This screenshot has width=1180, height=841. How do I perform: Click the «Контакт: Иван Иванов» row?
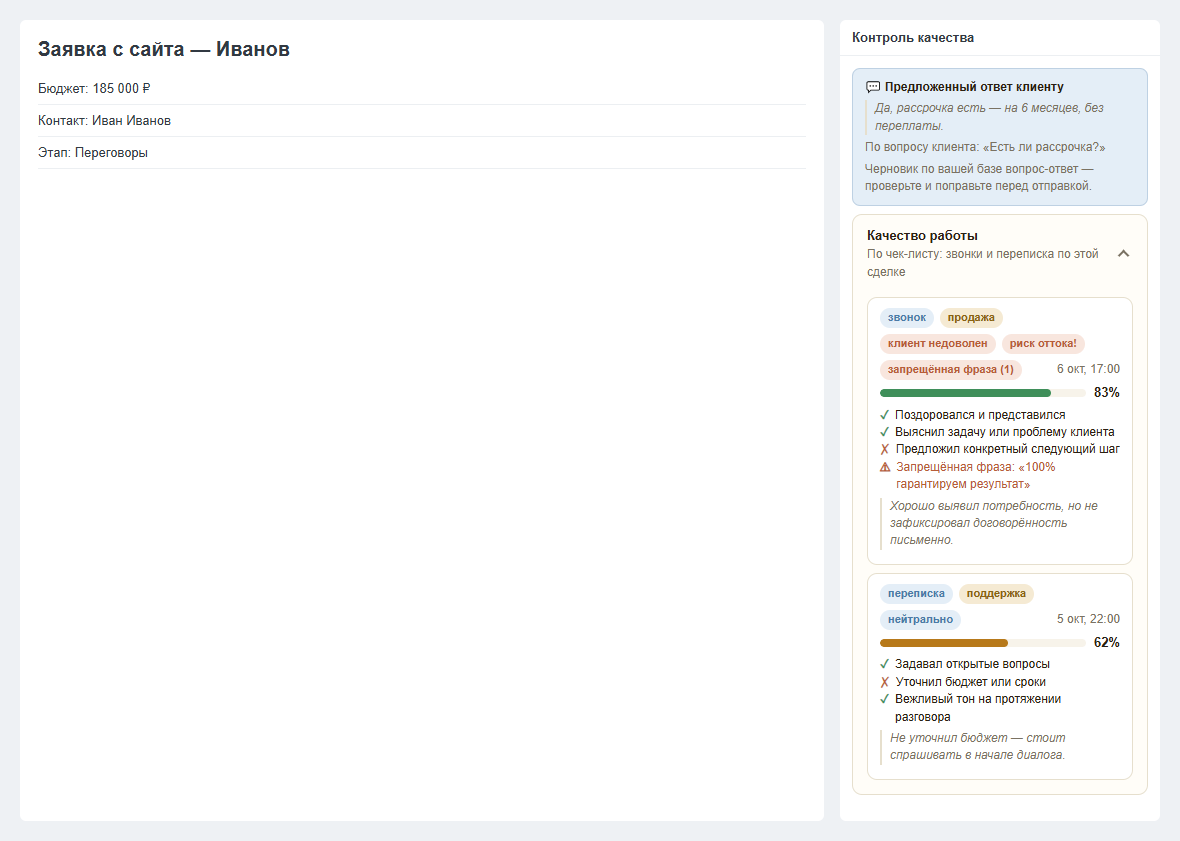click(422, 121)
